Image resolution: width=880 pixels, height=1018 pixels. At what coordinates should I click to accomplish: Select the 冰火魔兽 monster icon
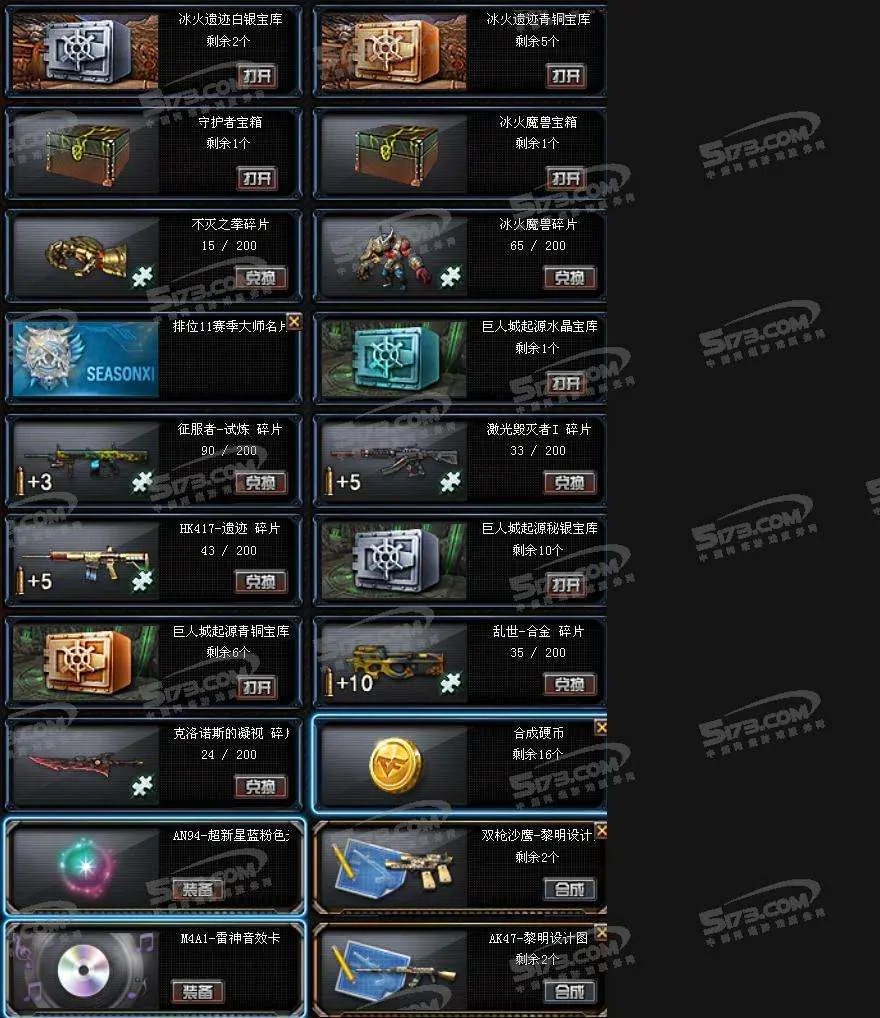pos(394,256)
